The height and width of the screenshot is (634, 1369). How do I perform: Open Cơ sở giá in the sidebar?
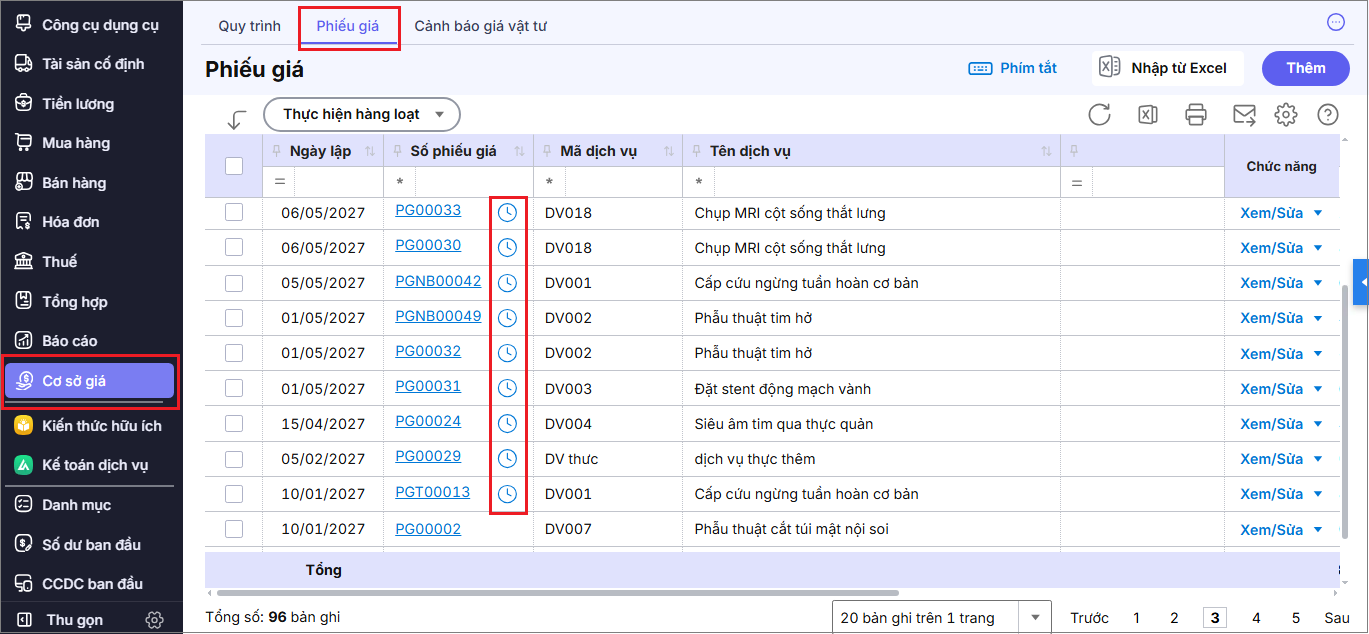click(89, 381)
